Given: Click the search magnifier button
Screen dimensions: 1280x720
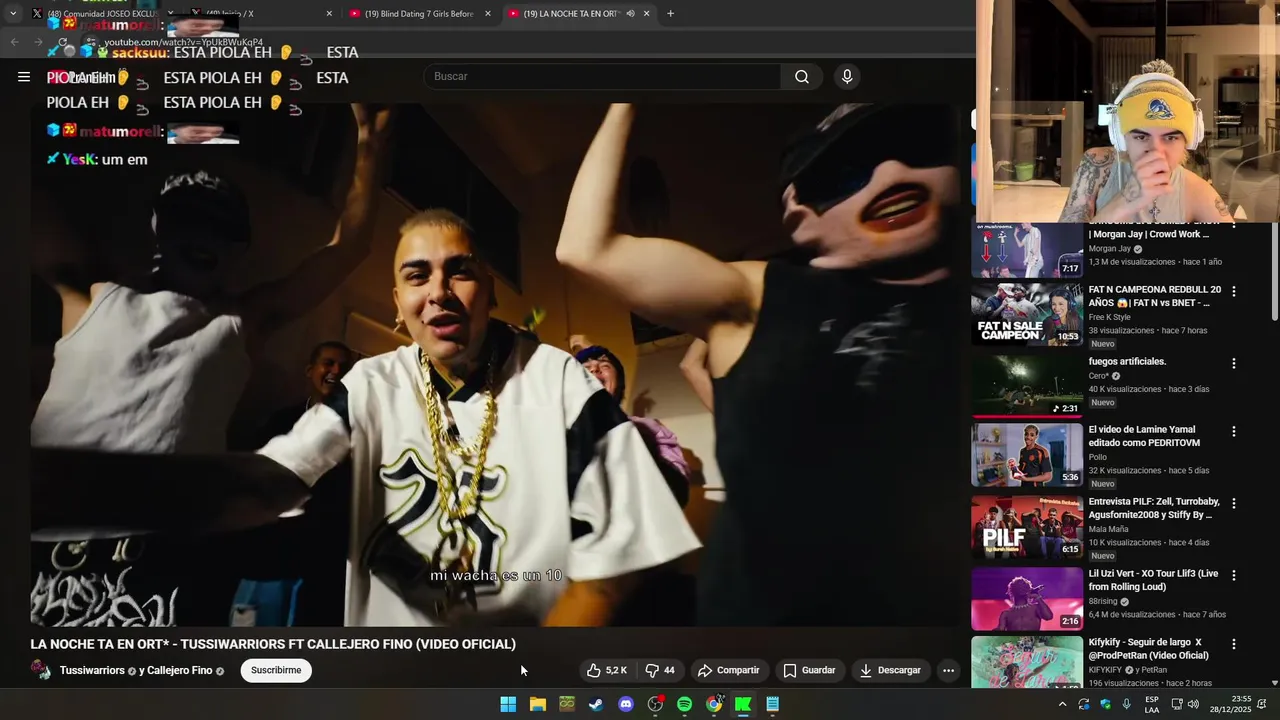Looking at the screenshot, I should point(802,77).
